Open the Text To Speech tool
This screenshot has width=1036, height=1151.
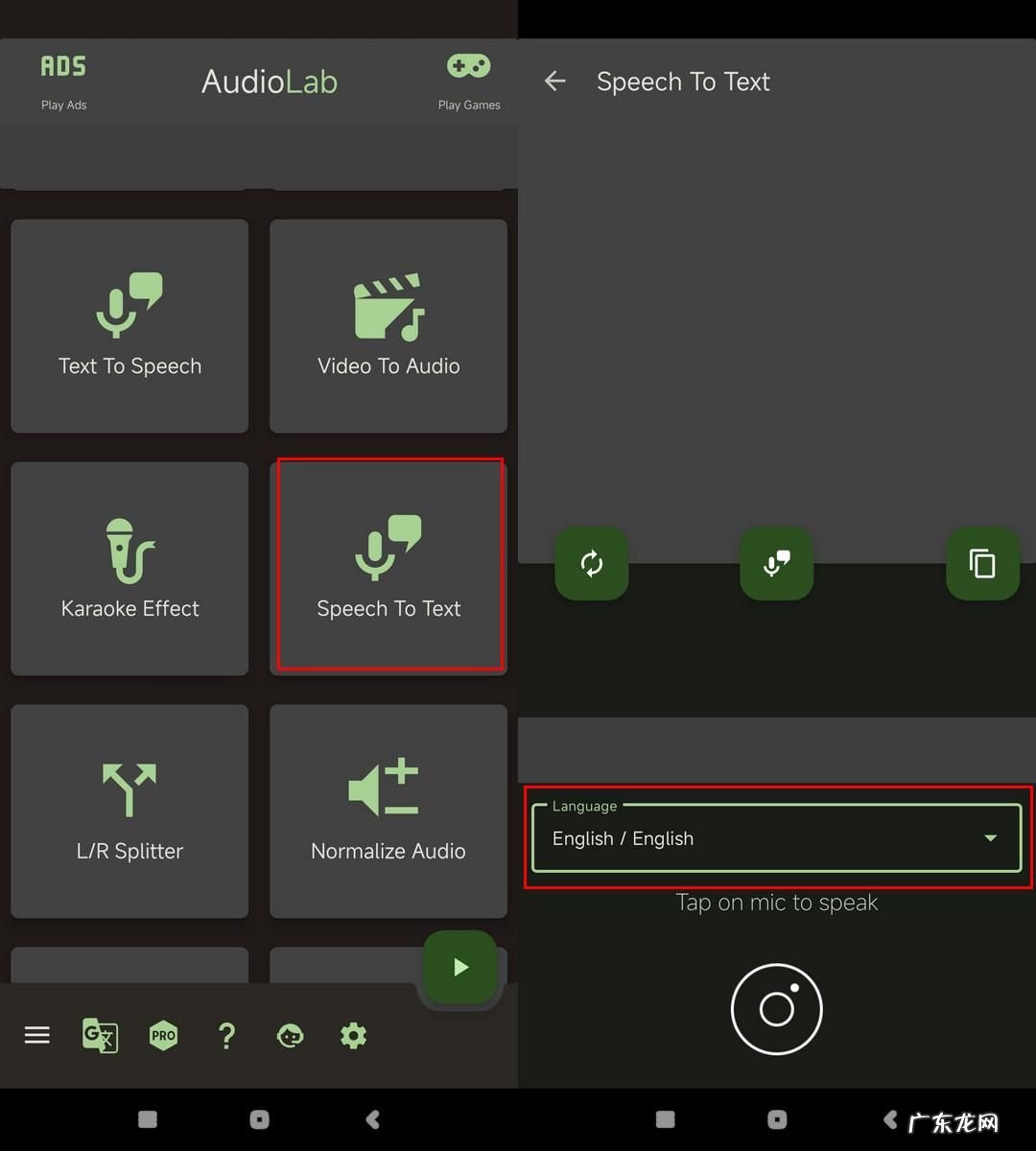click(129, 326)
